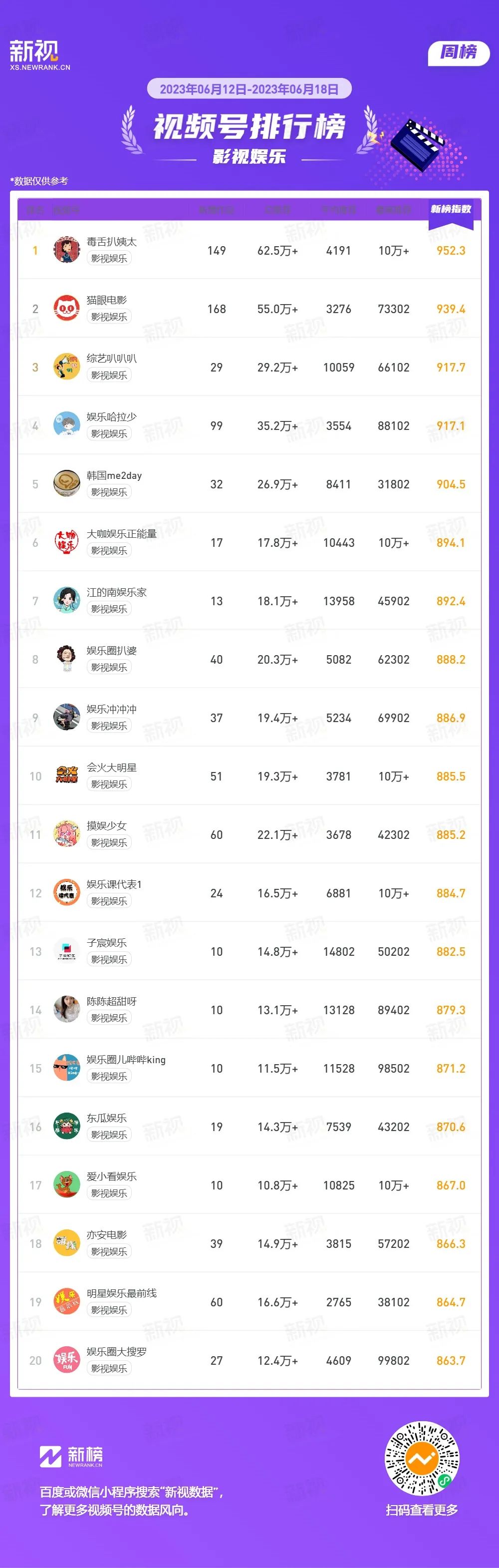The height and width of the screenshot is (1568, 499).
Task: Click the 韩国me2day coffee avatar
Action: tap(66, 484)
